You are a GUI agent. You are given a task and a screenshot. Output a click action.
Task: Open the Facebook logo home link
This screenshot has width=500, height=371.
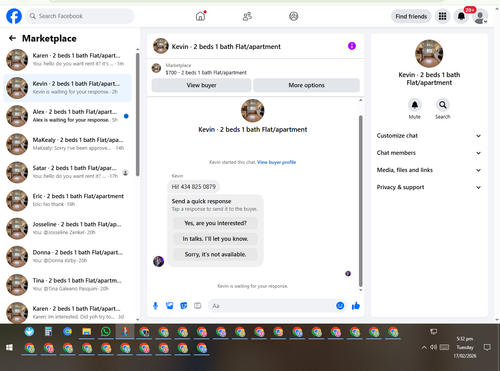[14, 16]
